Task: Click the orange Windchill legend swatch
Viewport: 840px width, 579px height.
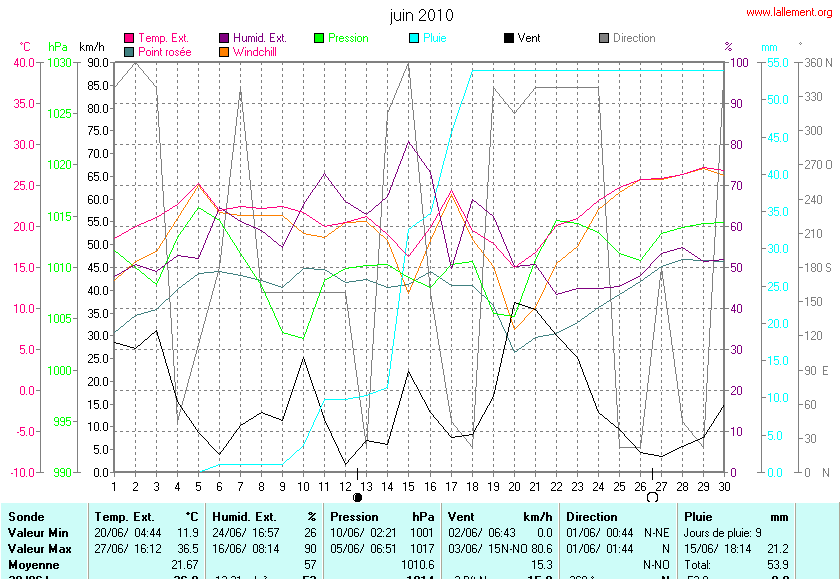Action: [225, 51]
